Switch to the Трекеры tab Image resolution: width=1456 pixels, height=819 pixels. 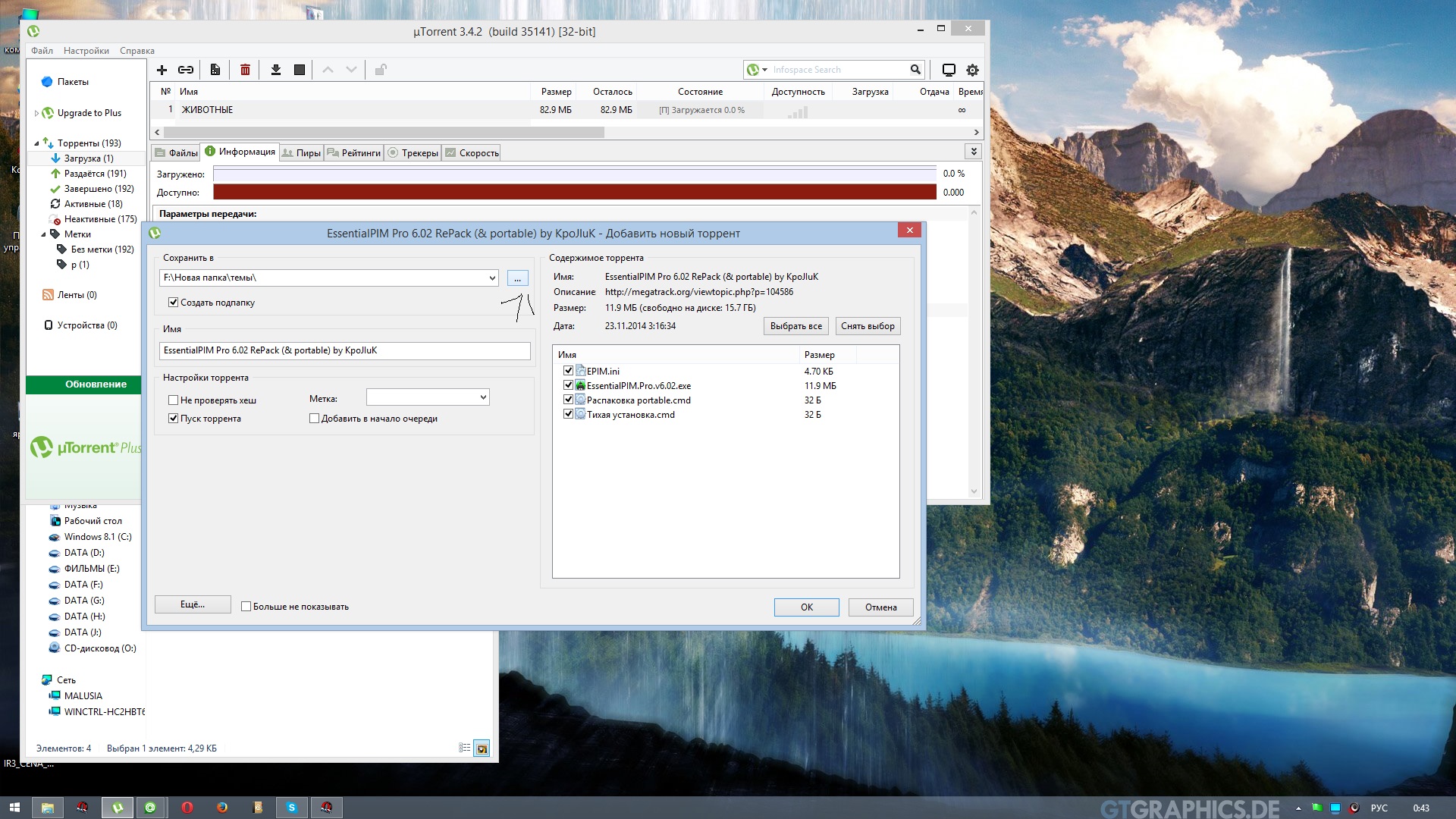(x=413, y=152)
